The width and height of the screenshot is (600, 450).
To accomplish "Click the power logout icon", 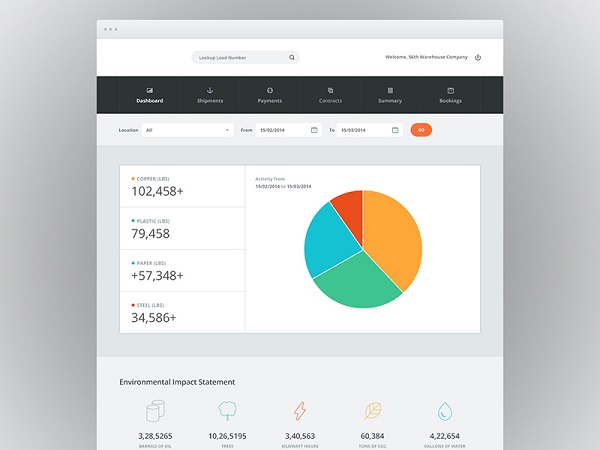I will pyautogui.click(x=478, y=58).
